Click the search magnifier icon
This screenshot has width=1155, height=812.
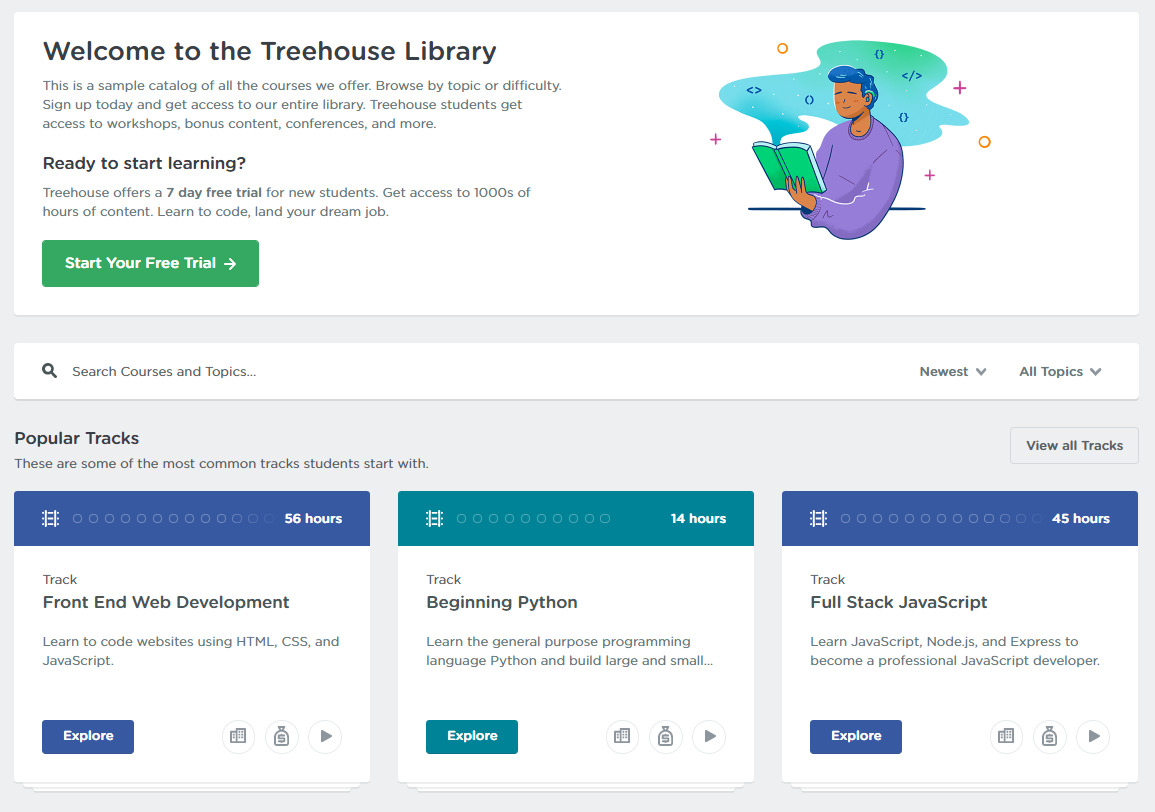pos(49,371)
